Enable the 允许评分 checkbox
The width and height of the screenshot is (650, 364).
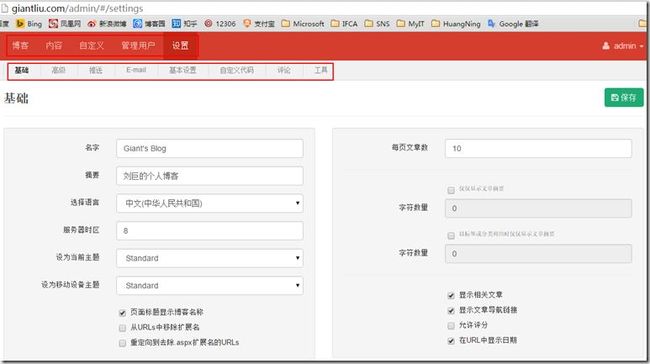click(x=451, y=325)
